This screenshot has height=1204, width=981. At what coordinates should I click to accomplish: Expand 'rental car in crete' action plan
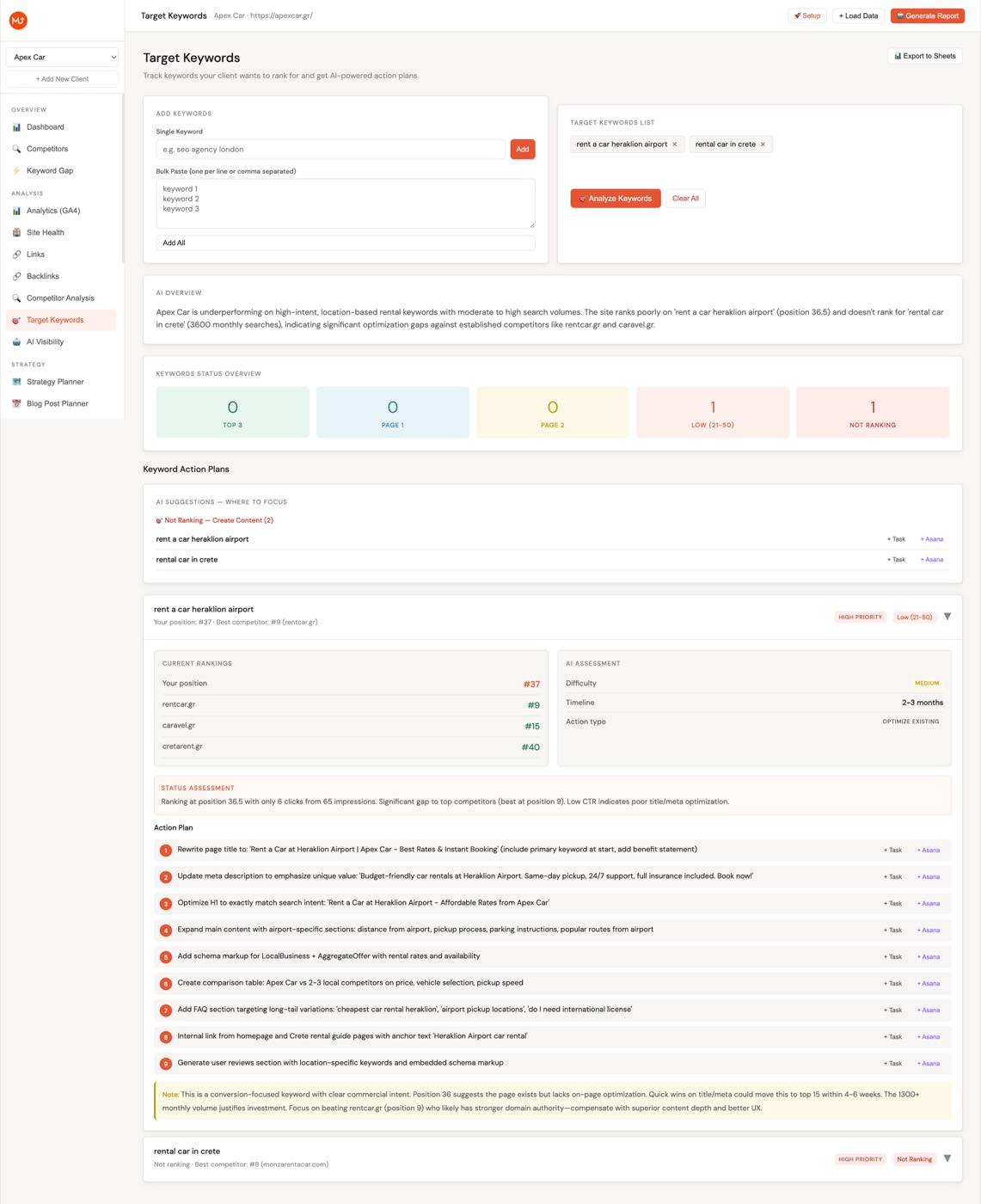pos(947,1158)
